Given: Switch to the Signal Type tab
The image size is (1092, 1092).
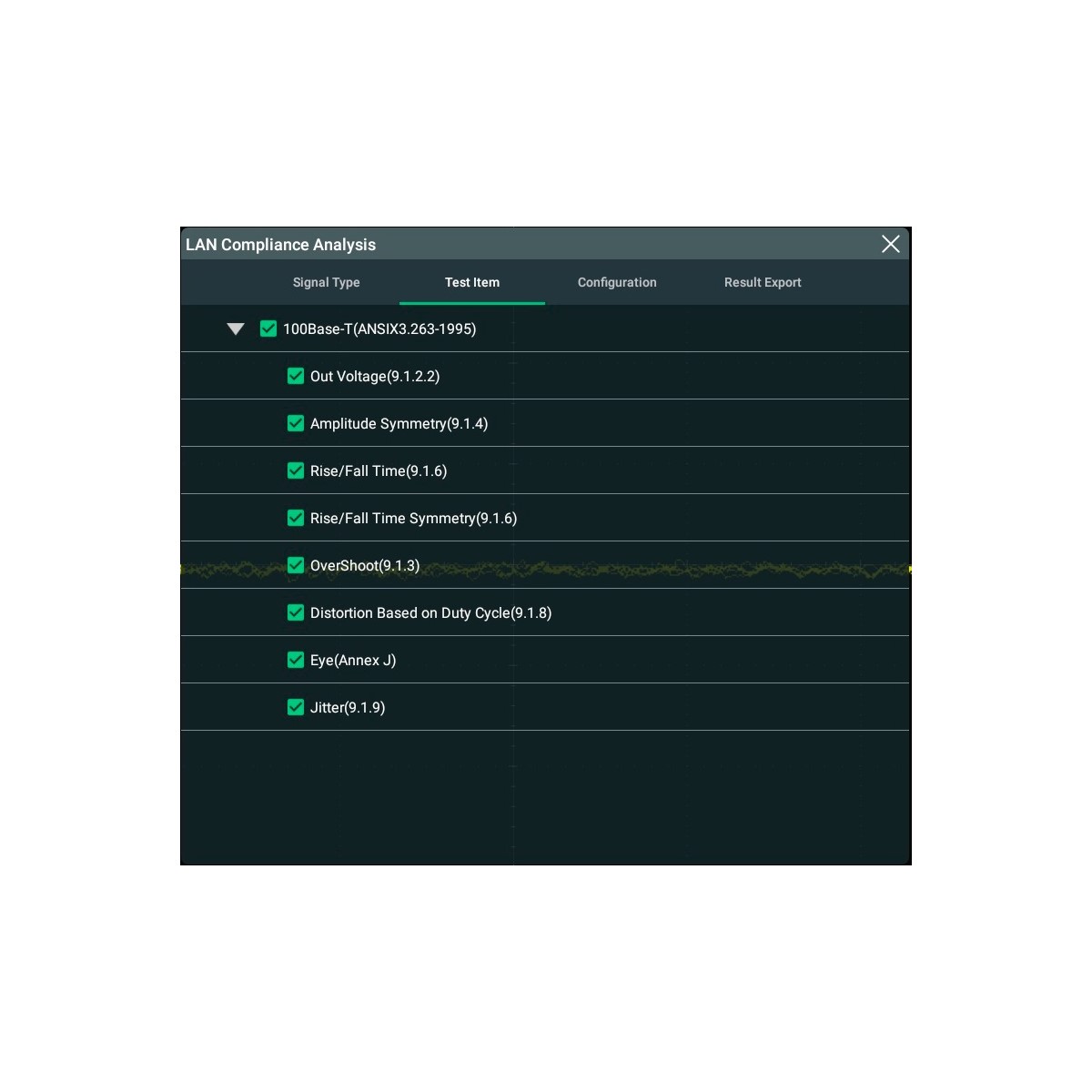Looking at the screenshot, I should [326, 283].
